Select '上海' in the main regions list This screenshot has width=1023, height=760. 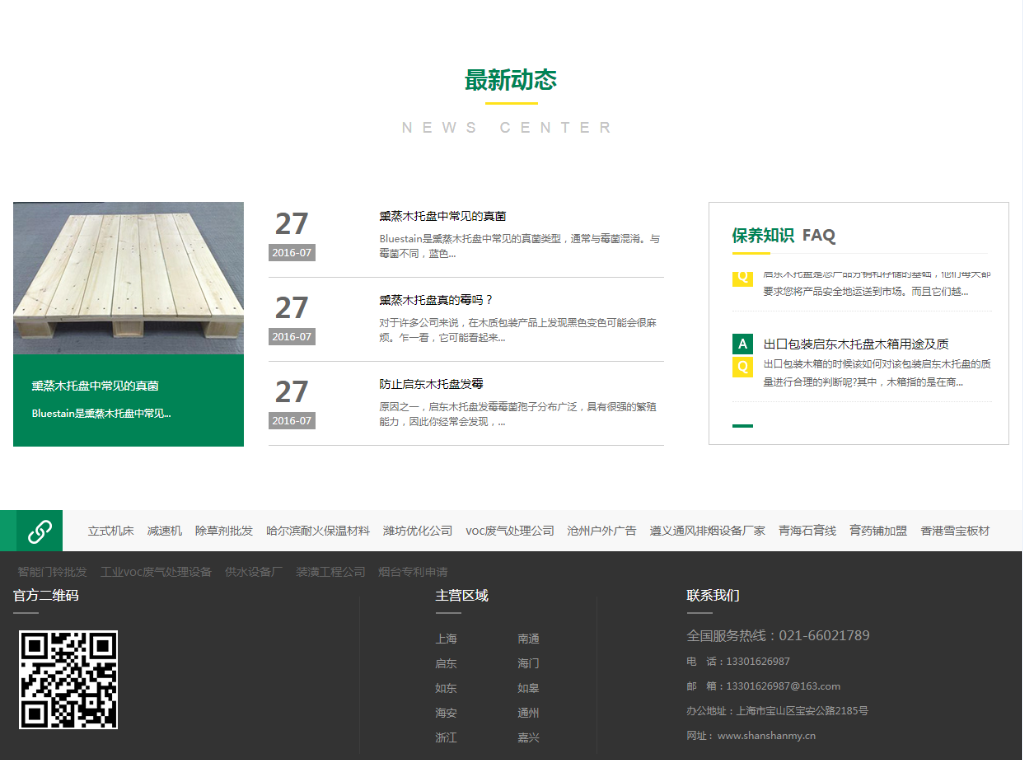(446, 639)
